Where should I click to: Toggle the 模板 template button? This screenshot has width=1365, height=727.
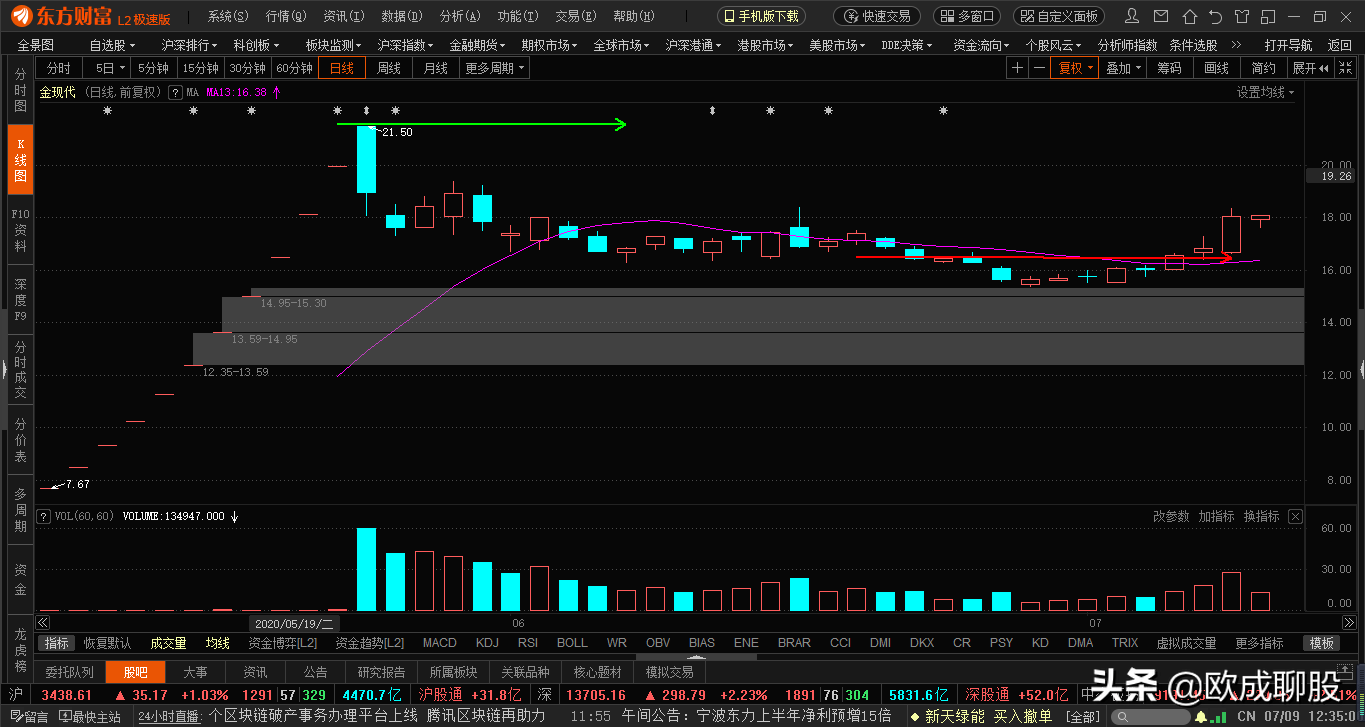point(1321,643)
